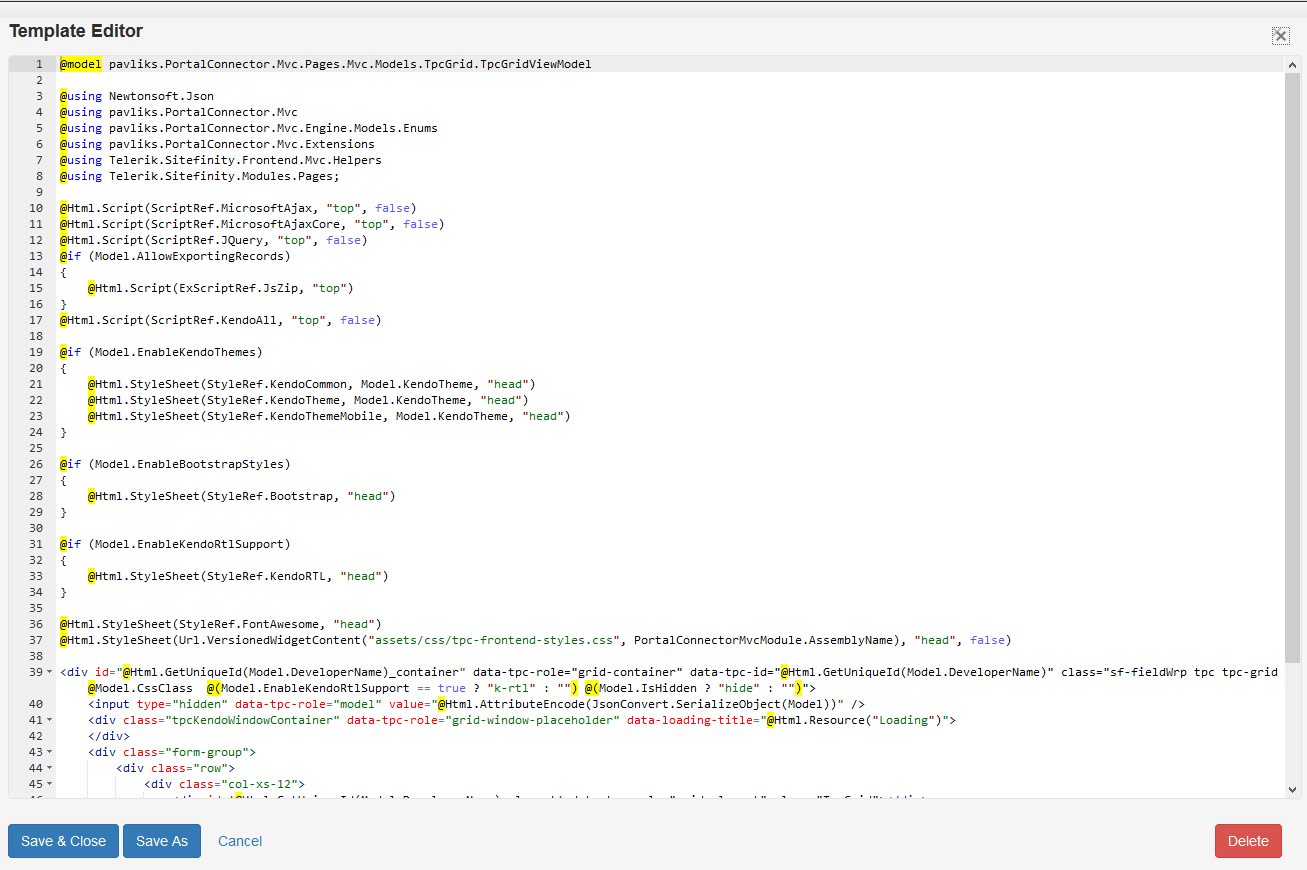Click the '@if (Model.EnableKendoRtlSupport)' line
Viewport: 1307px width, 870px height.
(x=175, y=544)
